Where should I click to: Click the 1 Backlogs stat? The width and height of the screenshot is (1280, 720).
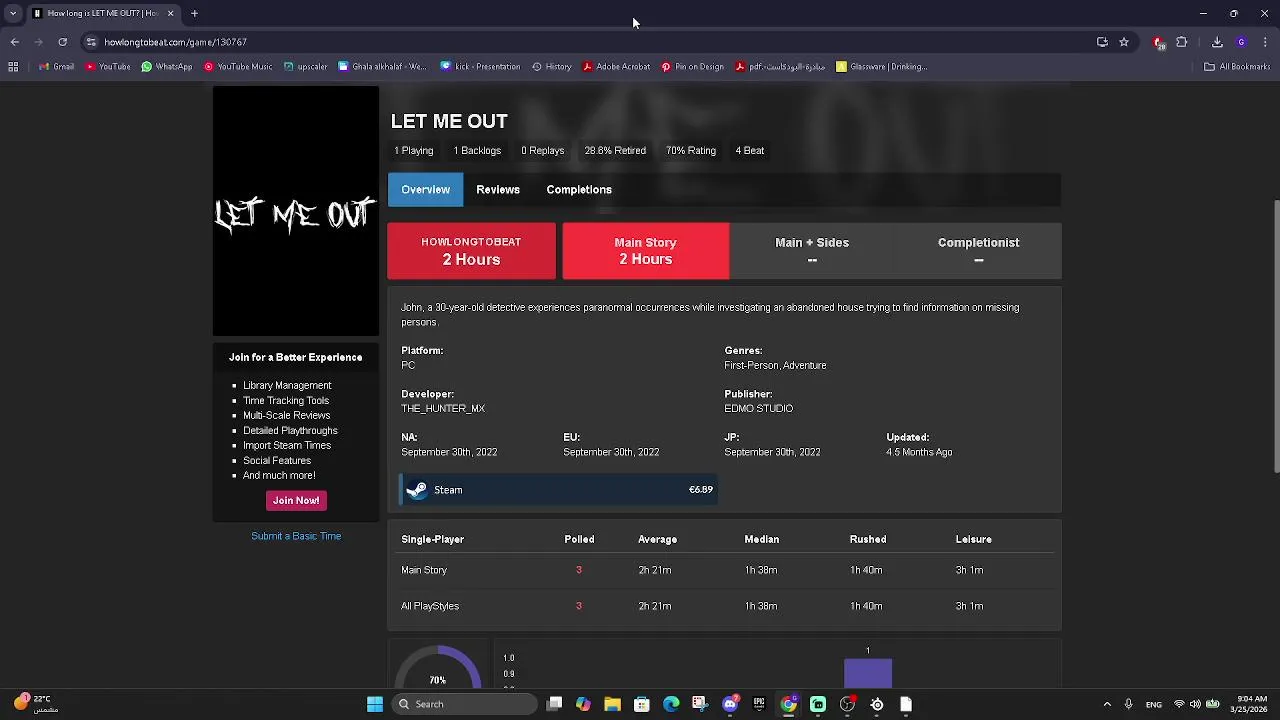(477, 151)
